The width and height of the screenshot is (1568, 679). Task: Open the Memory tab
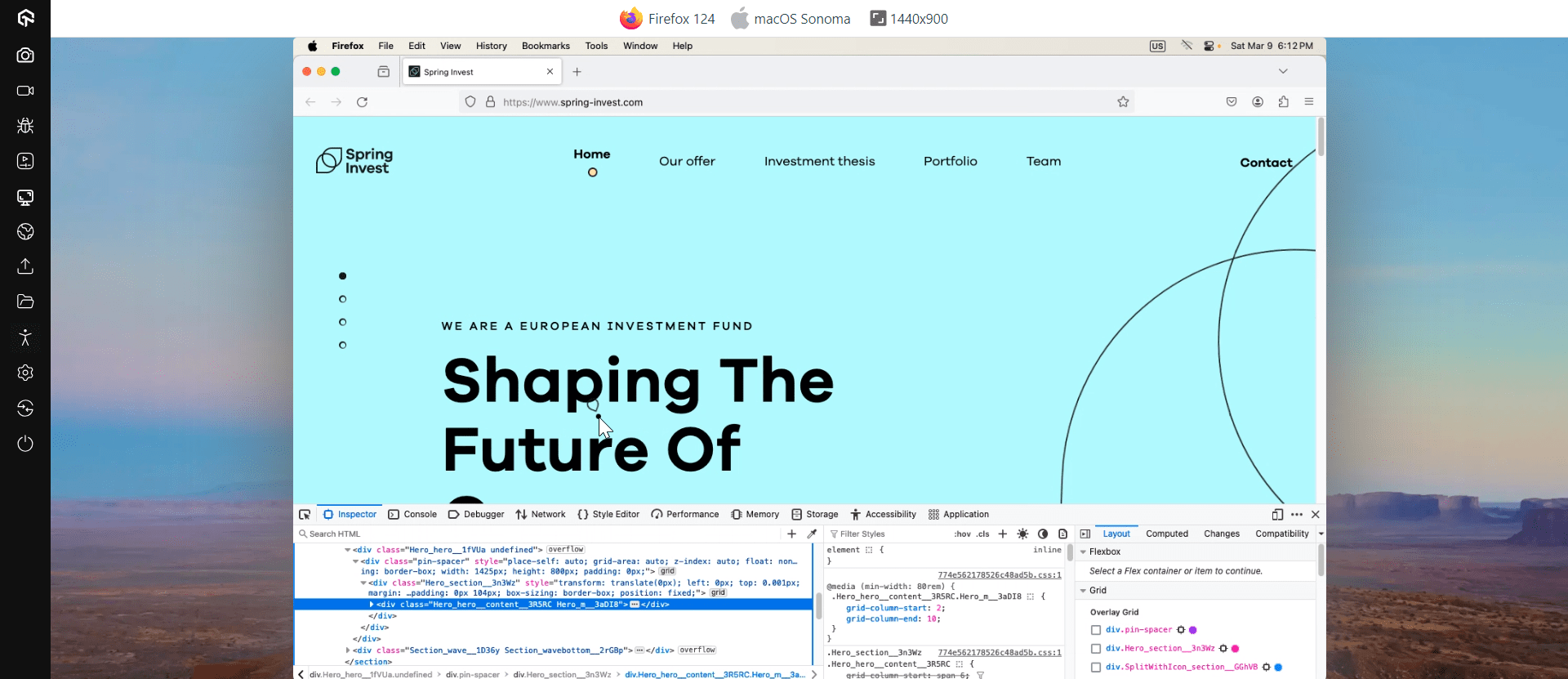(x=755, y=515)
